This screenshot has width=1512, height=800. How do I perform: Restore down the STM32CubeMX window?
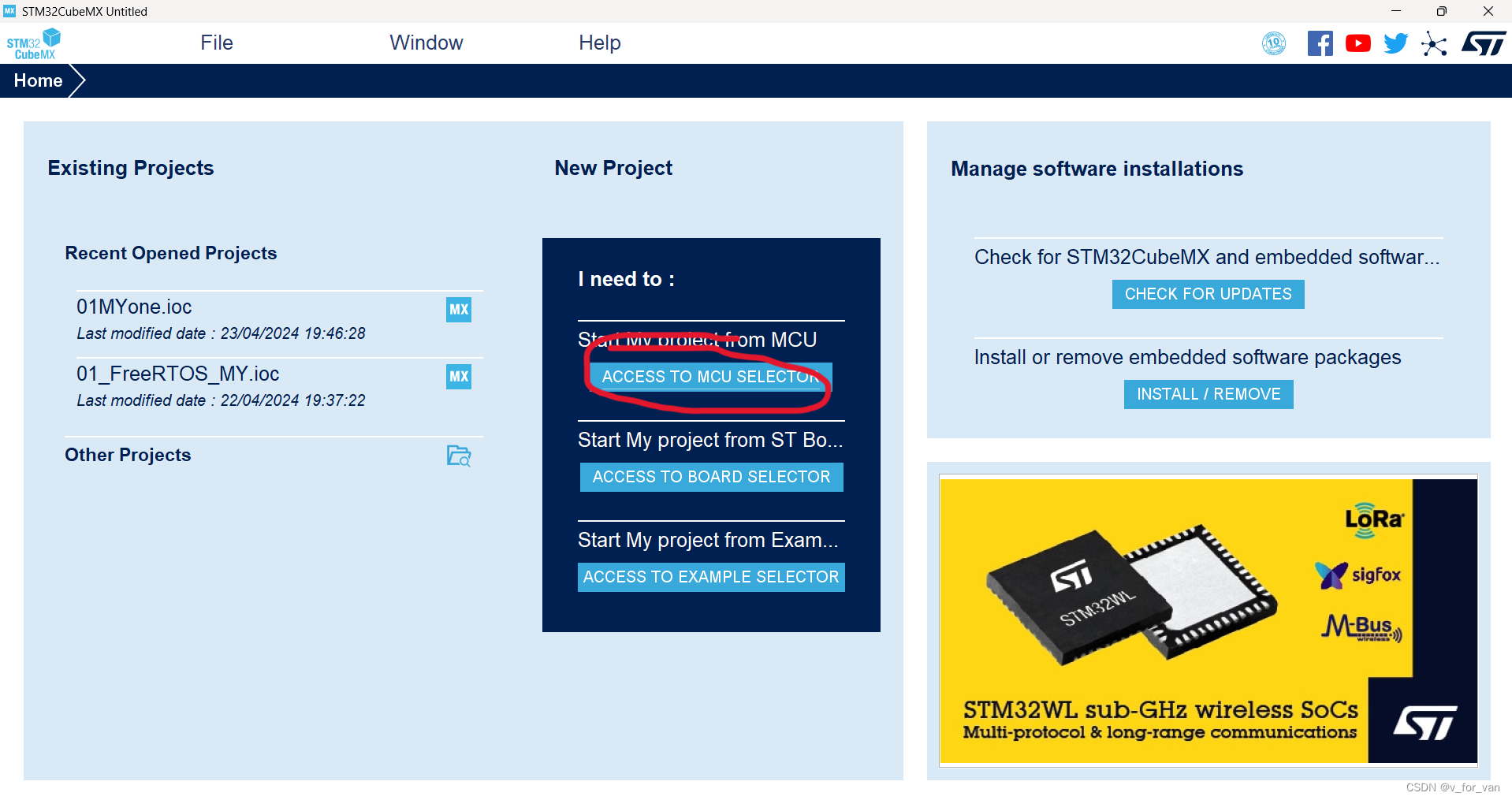pyautogui.click(x=1441, y=11)
